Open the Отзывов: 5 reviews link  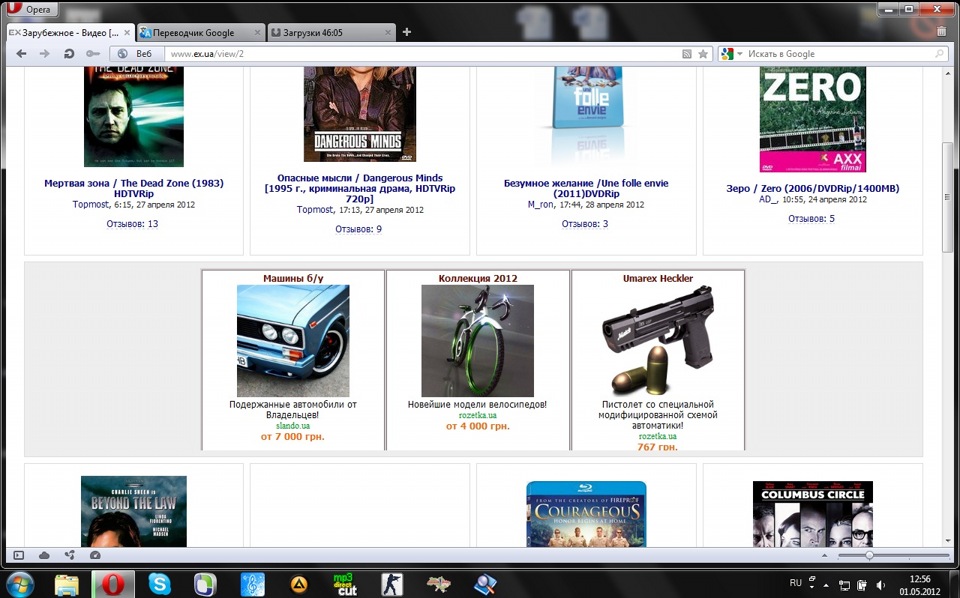pos(811,219)
